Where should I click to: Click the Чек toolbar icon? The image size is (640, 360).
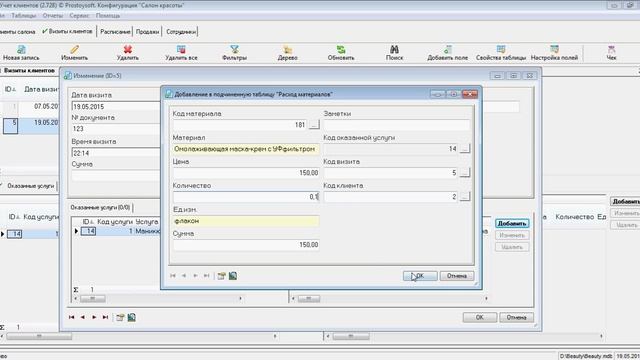coord(611,50)
